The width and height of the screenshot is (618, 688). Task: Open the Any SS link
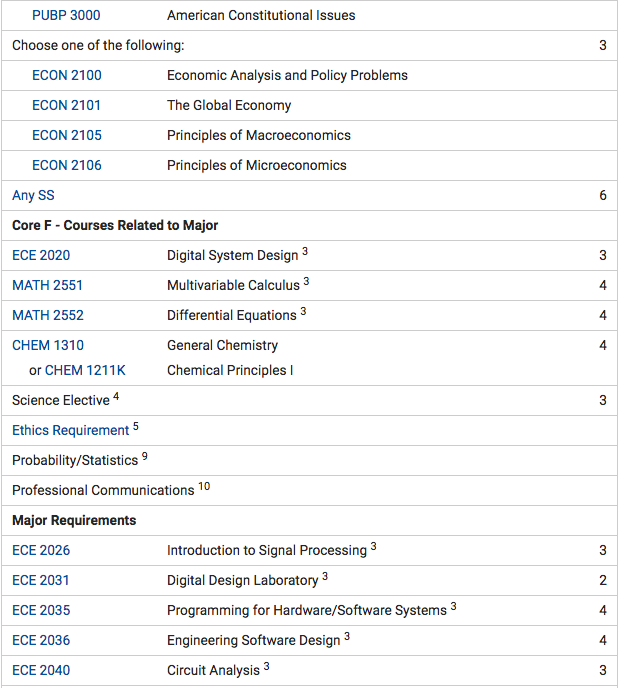point(33,195)
